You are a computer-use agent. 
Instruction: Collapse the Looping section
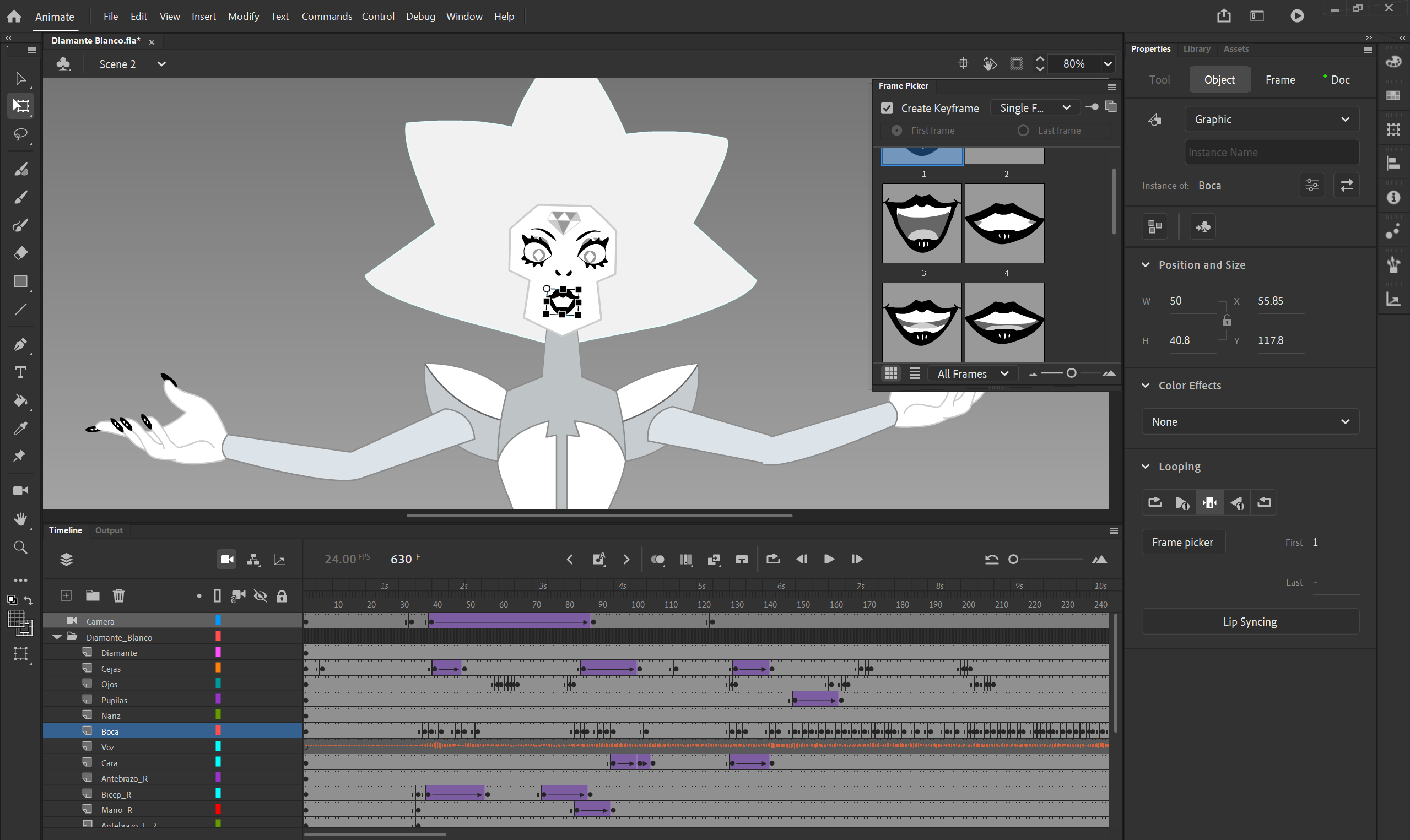[x=1145, y=467]
